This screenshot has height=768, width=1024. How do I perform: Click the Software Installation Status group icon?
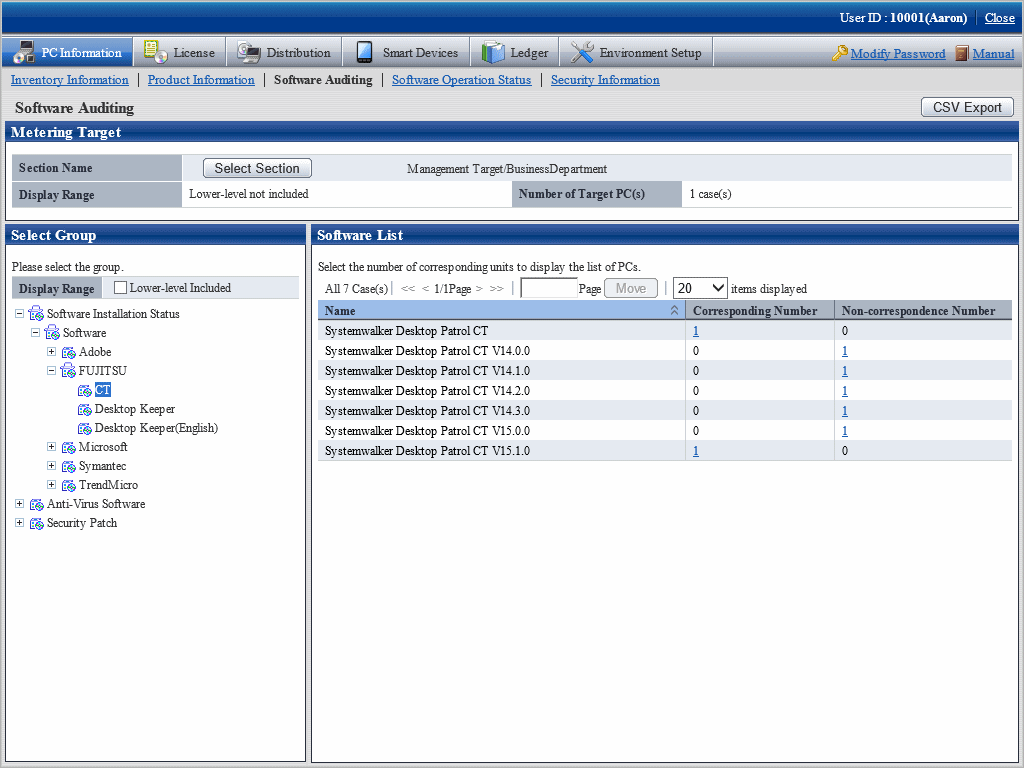pos(37,313)
